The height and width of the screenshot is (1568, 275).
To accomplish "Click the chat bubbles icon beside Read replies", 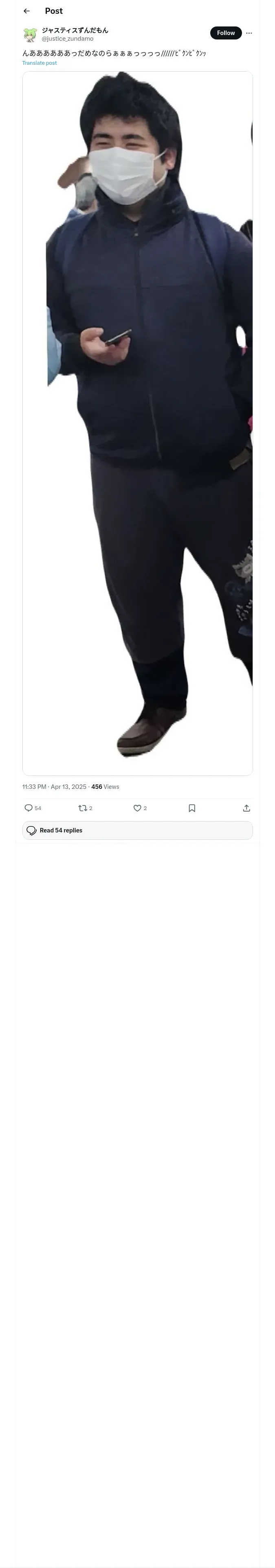I will (x=32, y=830).
